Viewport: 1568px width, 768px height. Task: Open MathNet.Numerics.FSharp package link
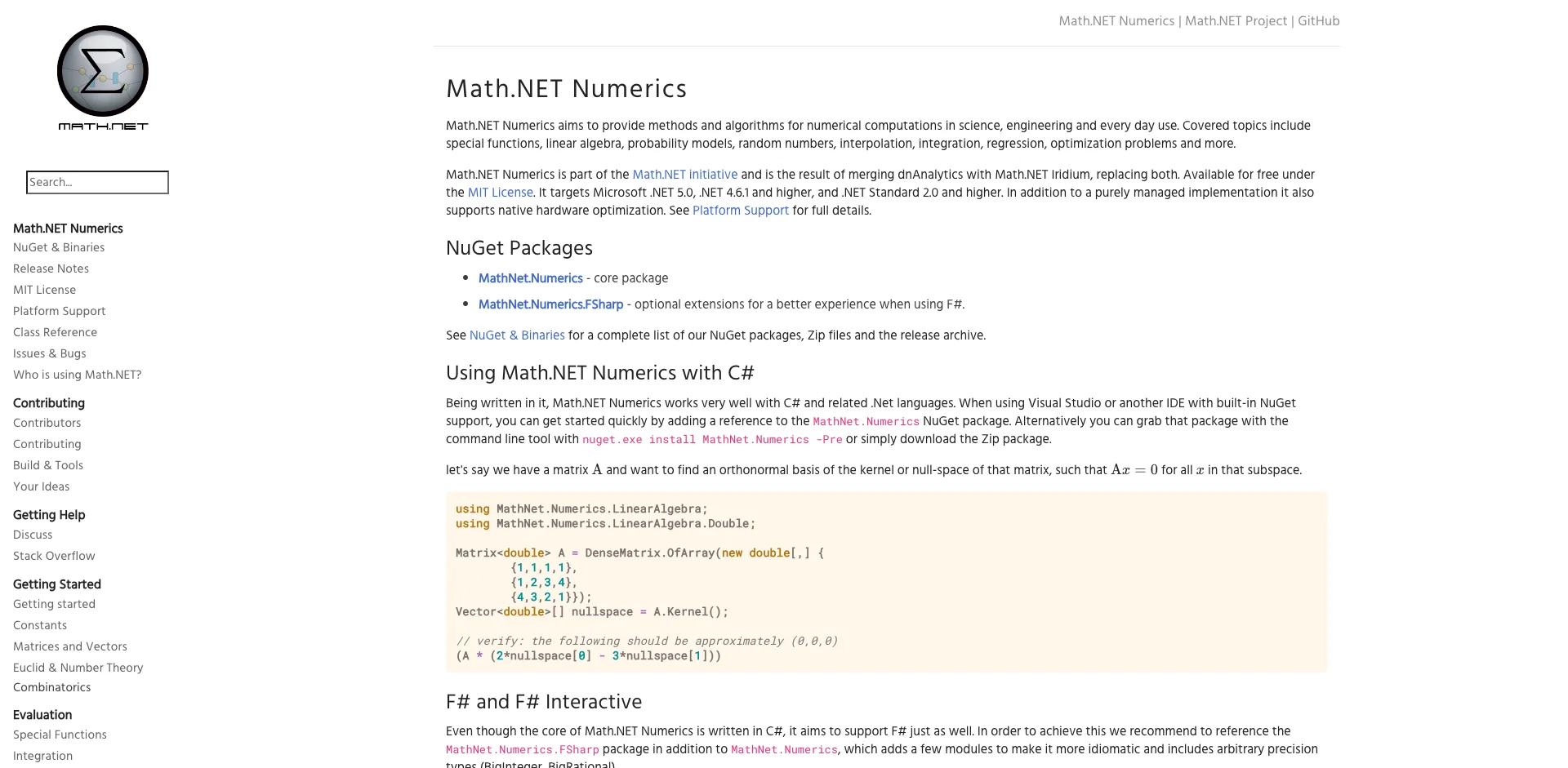550,304
